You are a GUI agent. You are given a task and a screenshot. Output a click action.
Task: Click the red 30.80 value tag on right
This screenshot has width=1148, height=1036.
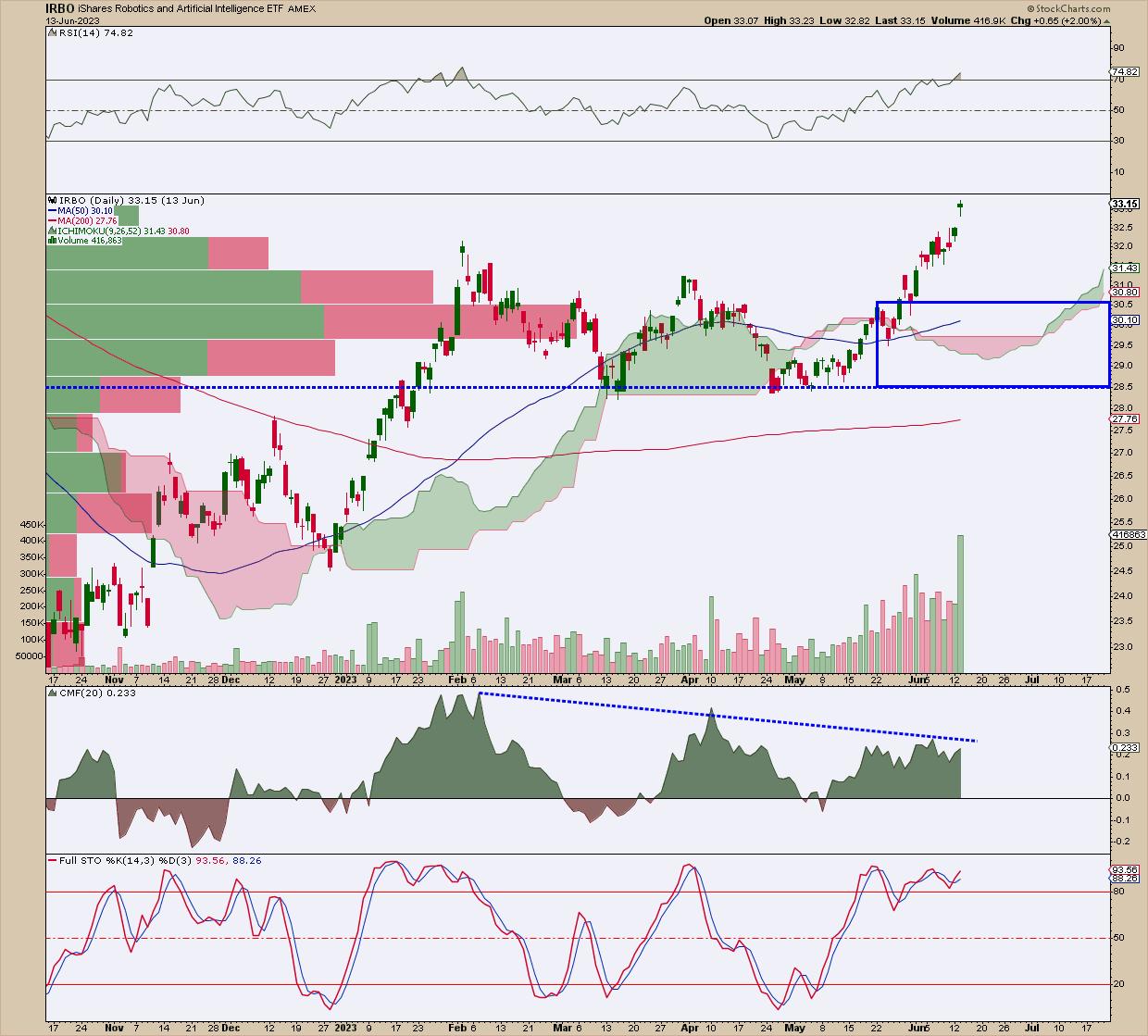tap(1125, 292)
